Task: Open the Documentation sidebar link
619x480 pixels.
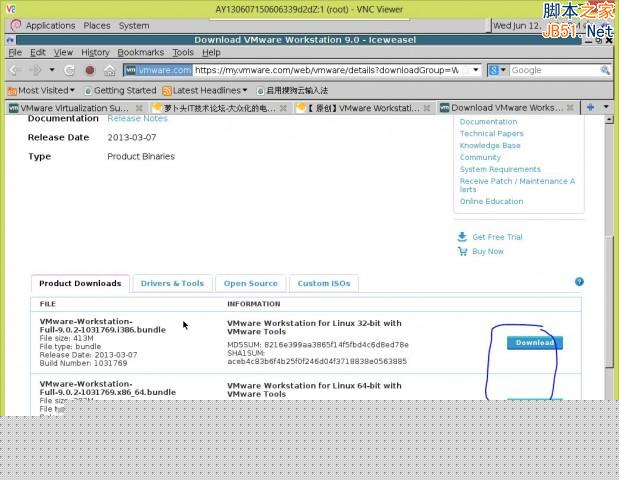Action: pos(488,122)
